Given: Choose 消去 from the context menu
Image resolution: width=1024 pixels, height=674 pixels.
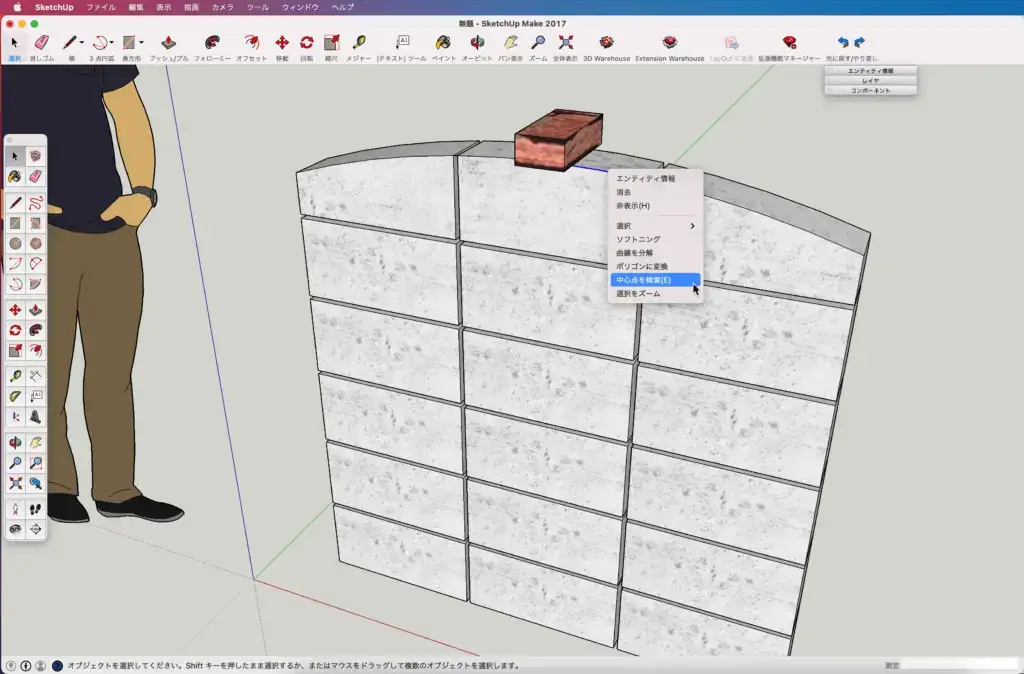Looking at the screenshot, I should [x=655, y=192].
